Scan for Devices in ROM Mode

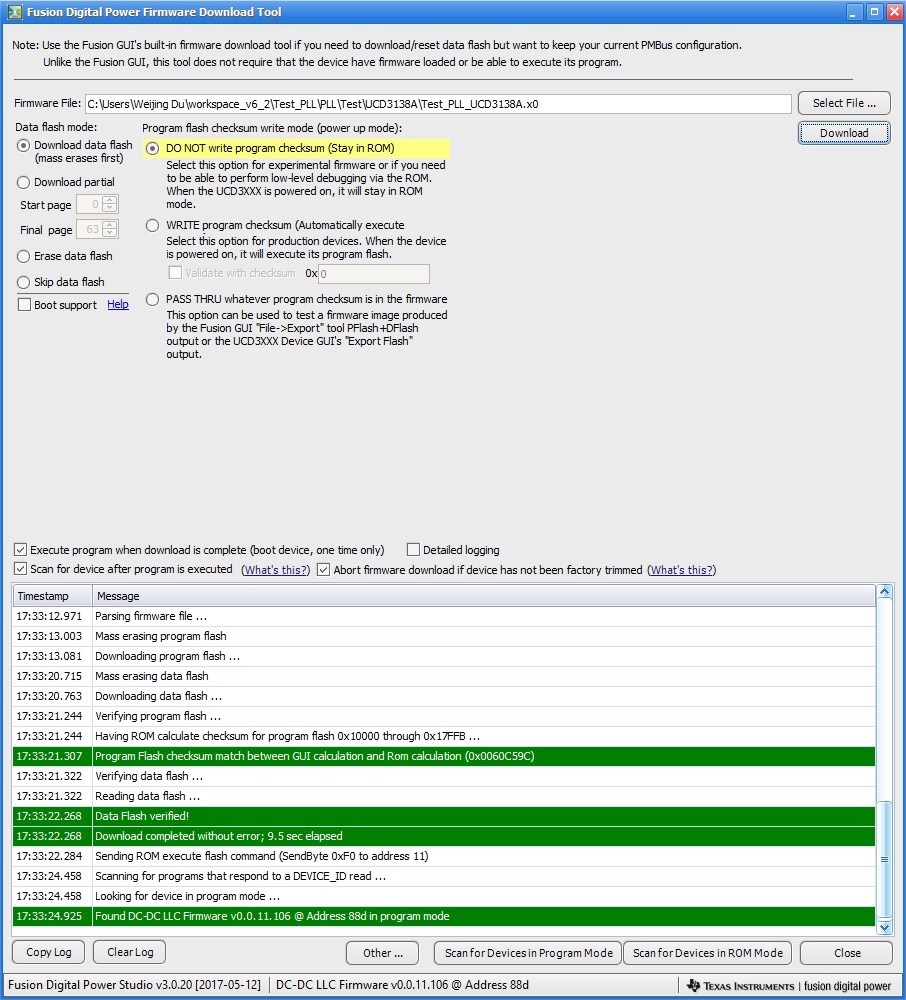pos(708,953)
